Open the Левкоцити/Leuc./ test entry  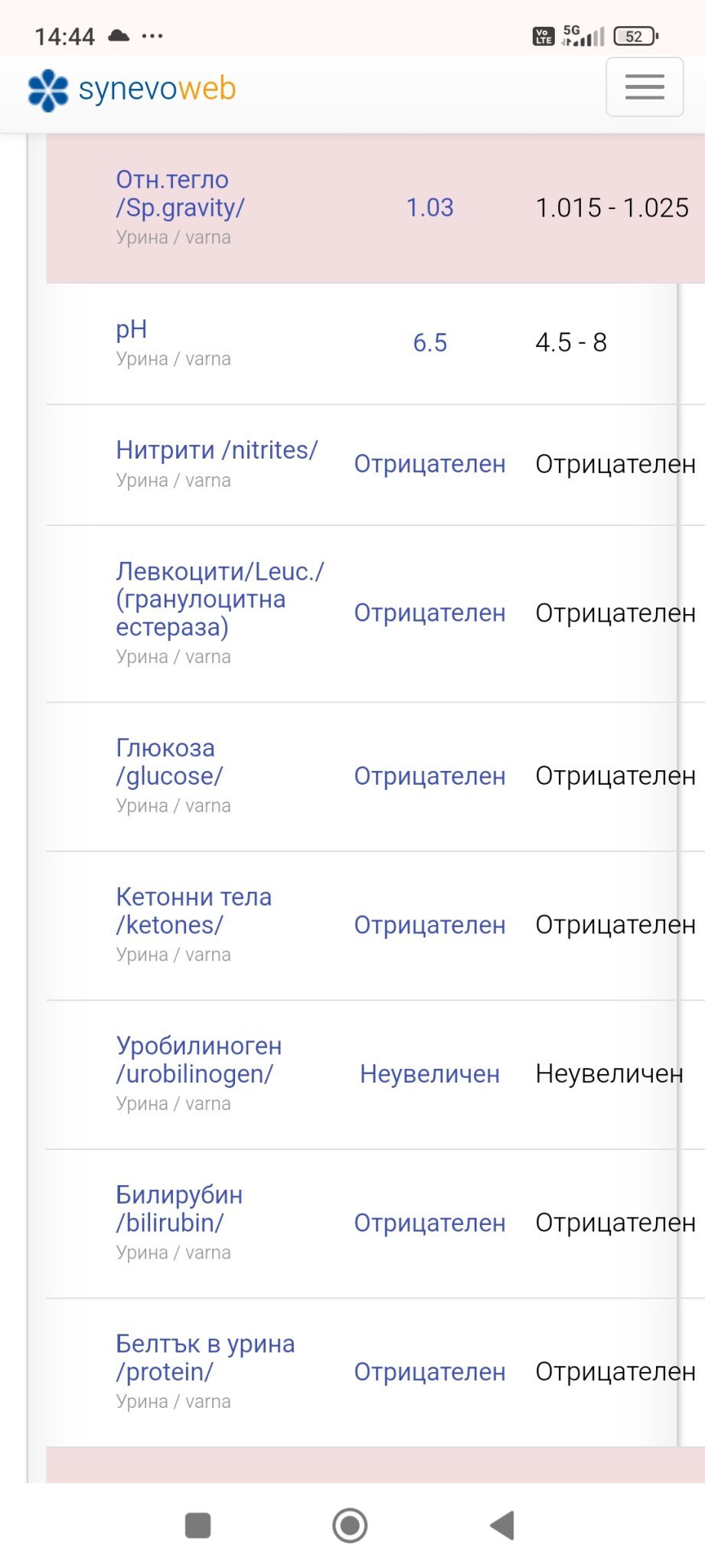(220, 599)
